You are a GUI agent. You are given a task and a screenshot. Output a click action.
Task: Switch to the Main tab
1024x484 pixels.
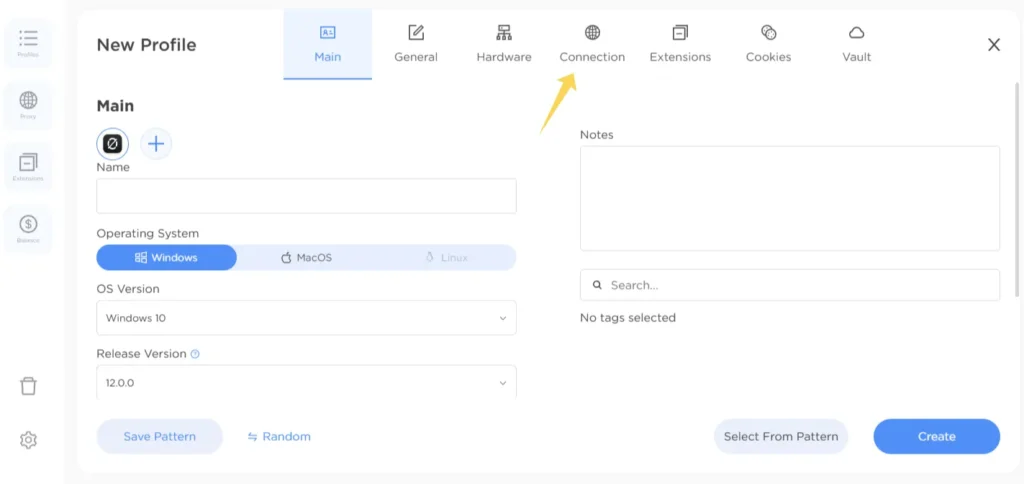328,44
